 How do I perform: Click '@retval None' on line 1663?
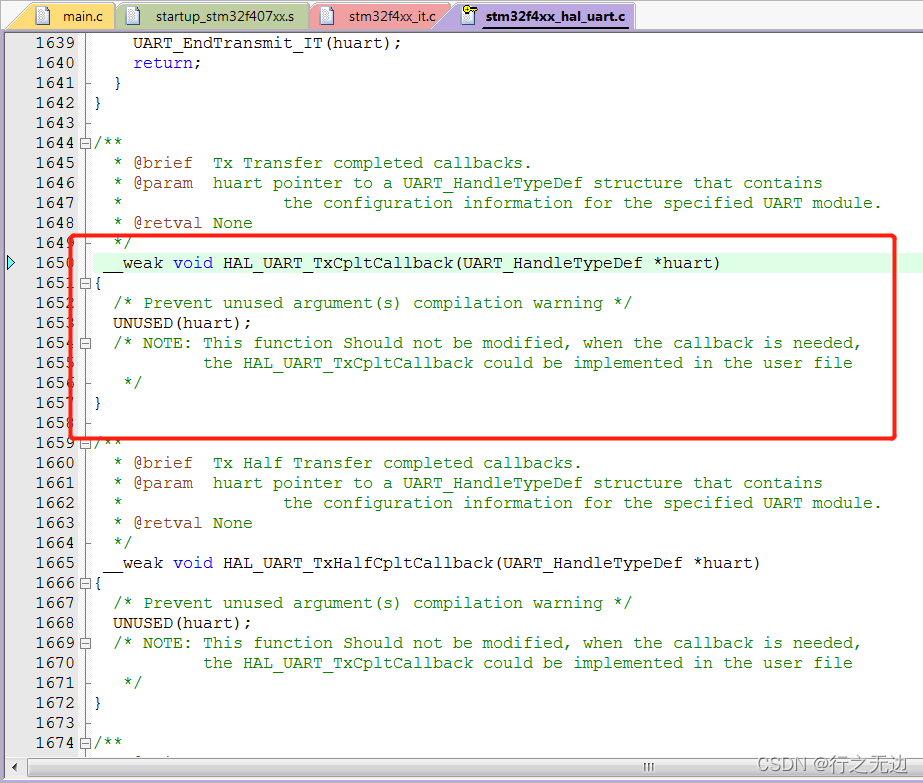(x=192, y=523)
